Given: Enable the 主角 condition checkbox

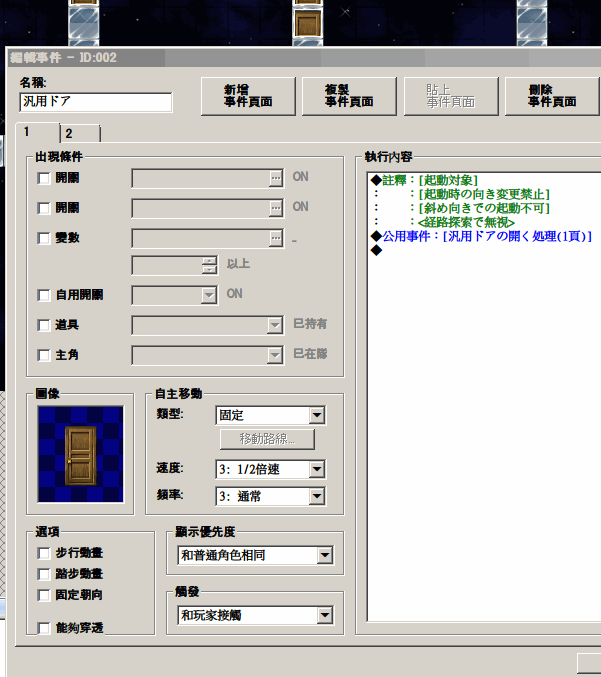Looking at the screenshot, I should 44,355.
